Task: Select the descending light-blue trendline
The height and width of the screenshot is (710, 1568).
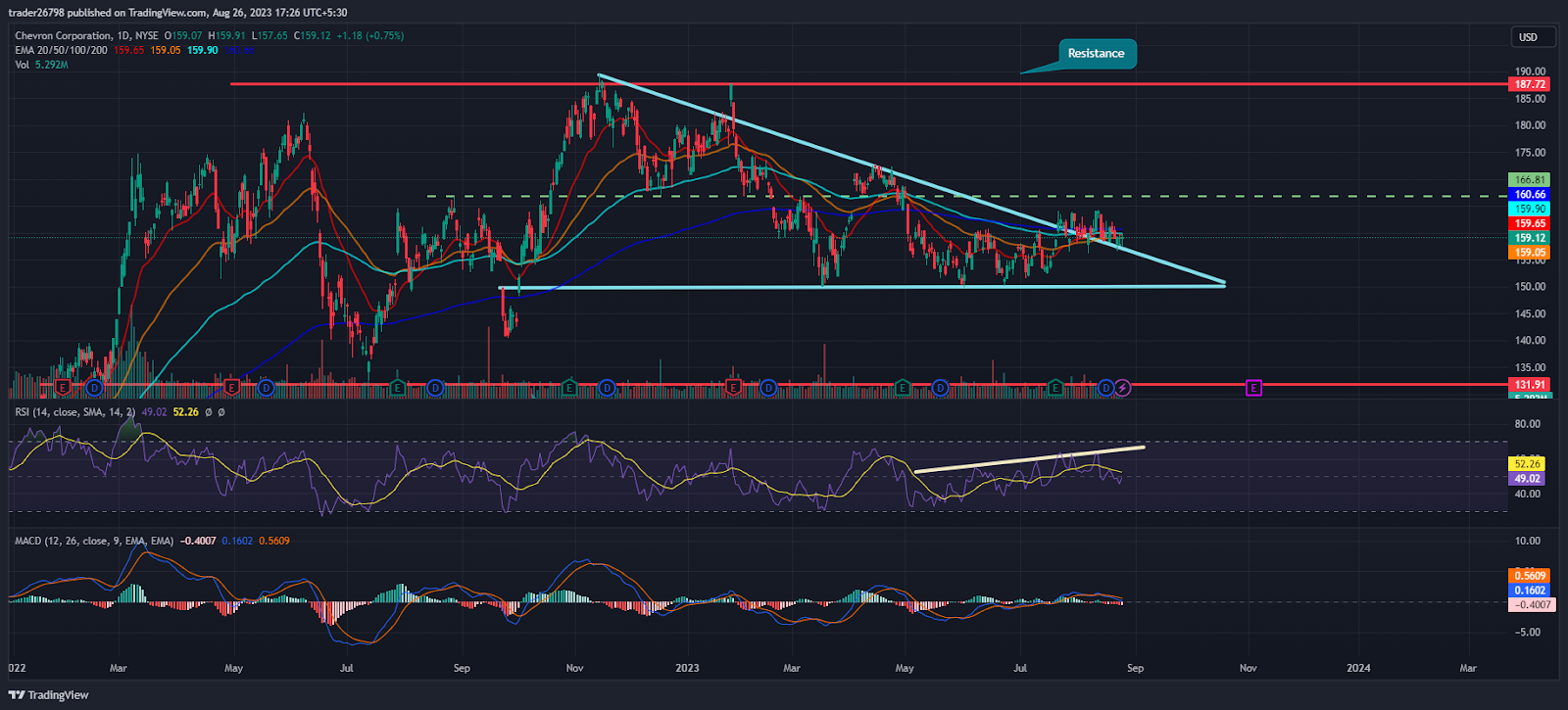Action: (911, 179)
